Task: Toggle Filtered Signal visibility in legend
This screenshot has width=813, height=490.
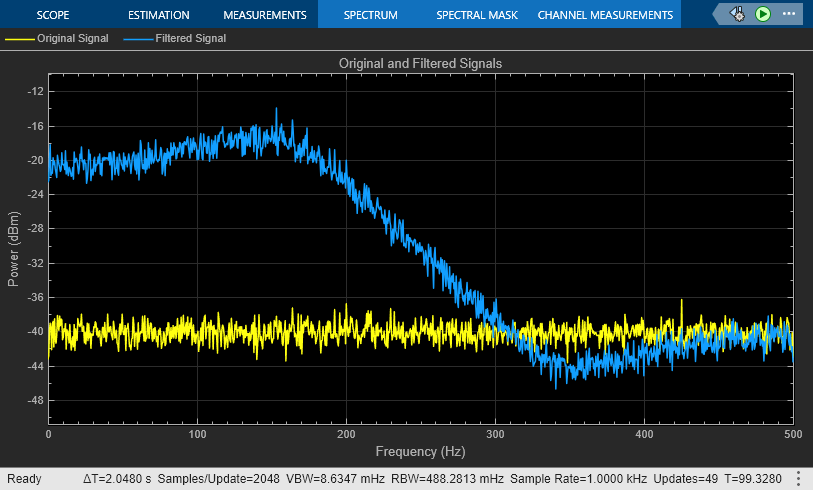Action: (190, 38)
